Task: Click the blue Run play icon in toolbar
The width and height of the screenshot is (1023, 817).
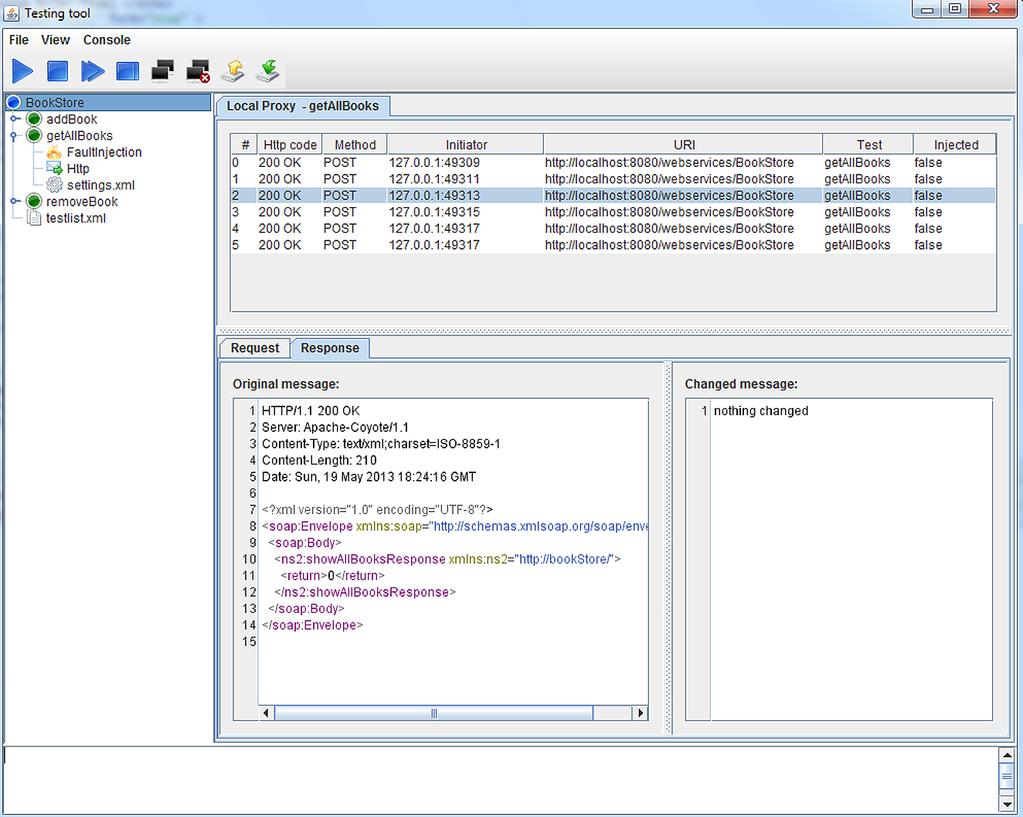Action: point(22,71)
